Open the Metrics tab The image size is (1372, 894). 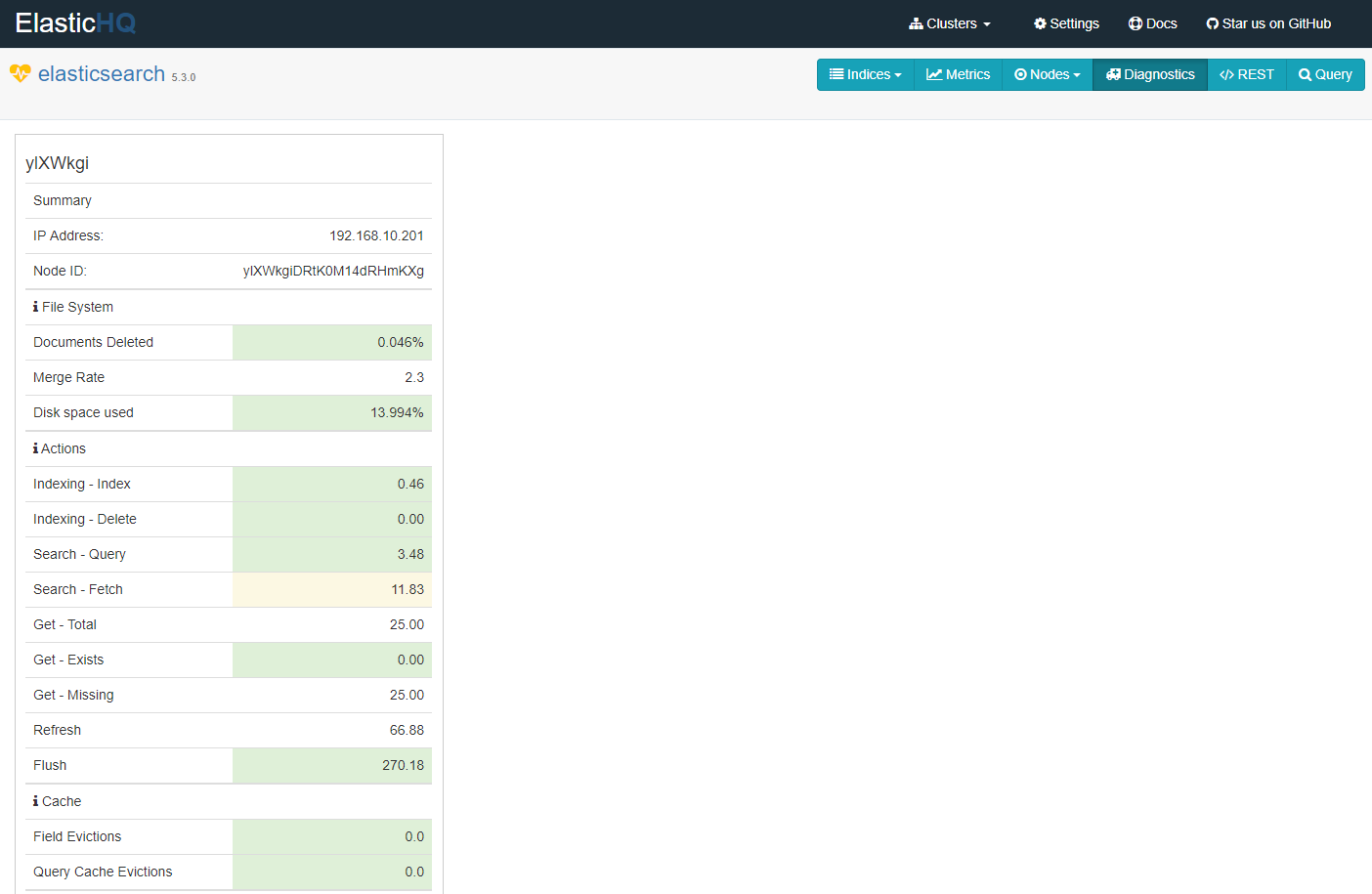[x=958, y=74]
